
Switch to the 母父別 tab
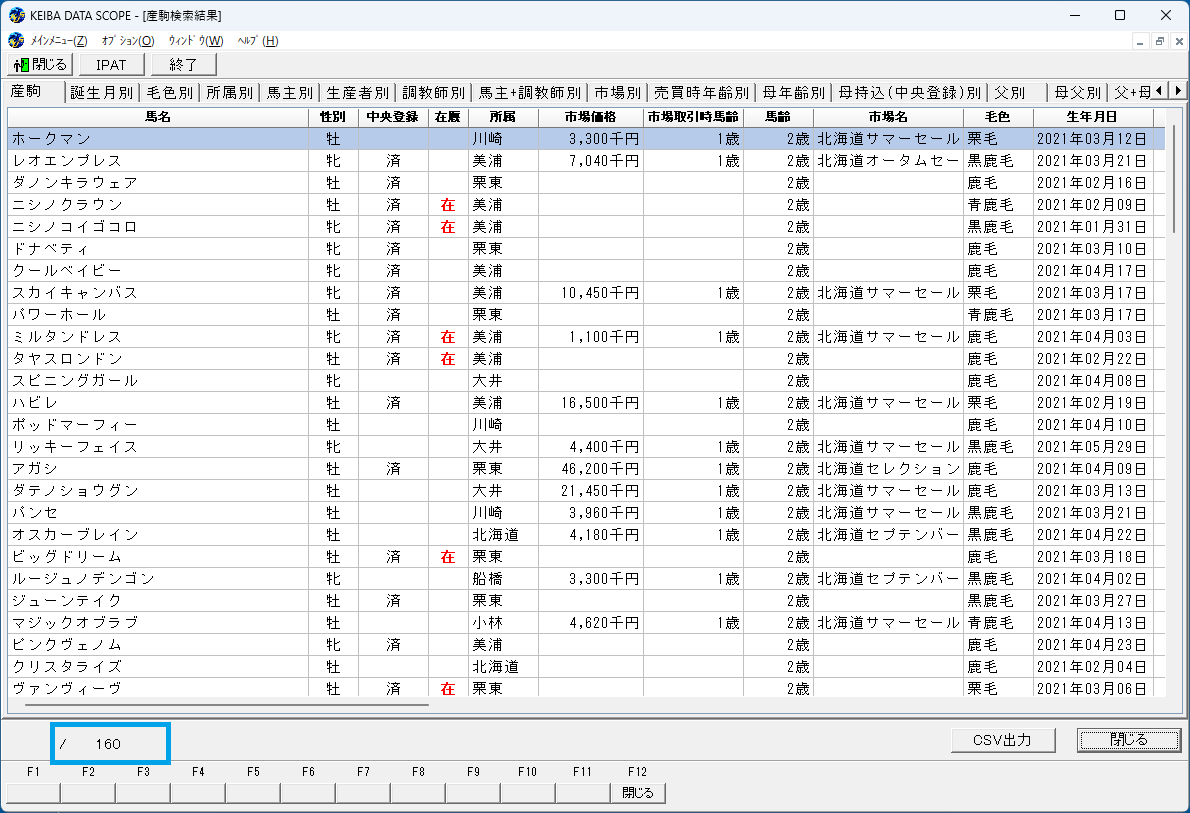[x=1078, y=93]
